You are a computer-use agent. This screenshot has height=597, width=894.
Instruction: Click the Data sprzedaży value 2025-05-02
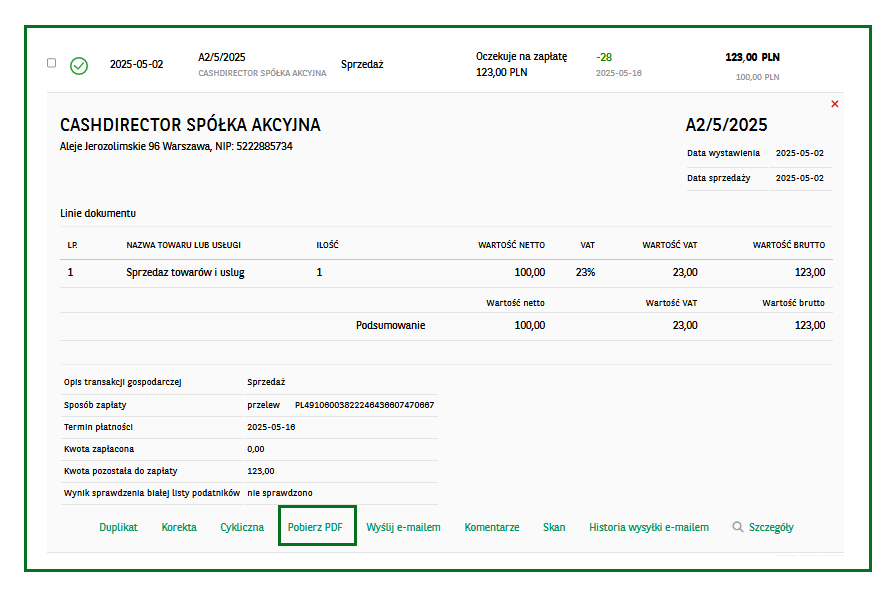pyautogui.click(x=799, y=178)
